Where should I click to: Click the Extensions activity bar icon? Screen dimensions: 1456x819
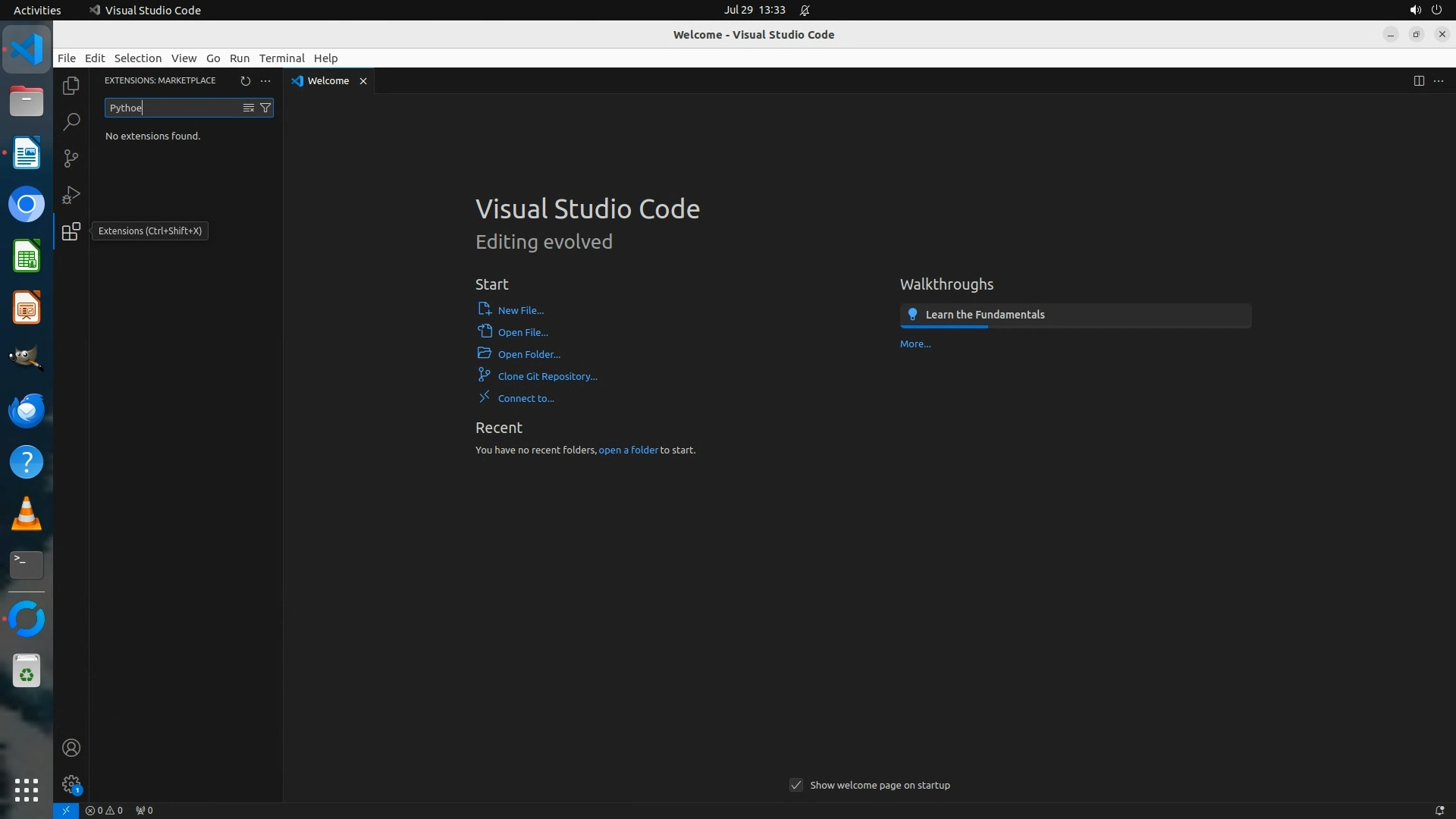coord(71,231)
